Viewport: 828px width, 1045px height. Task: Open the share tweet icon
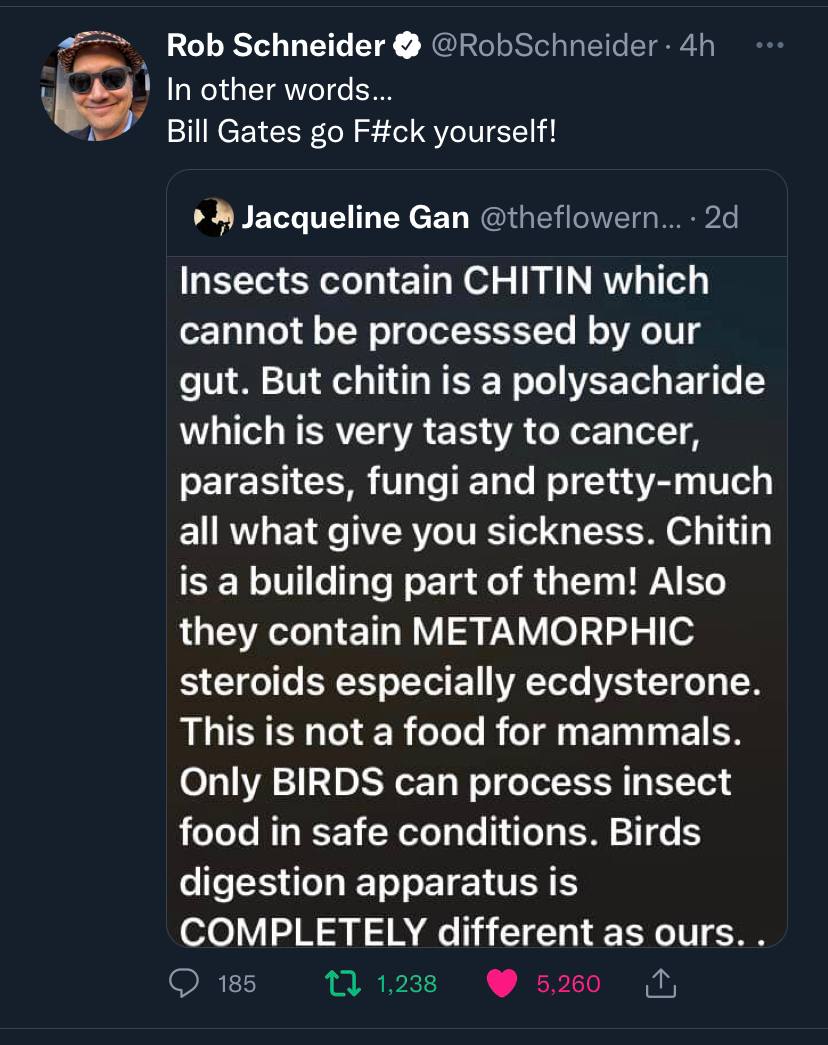coord(661,984)
